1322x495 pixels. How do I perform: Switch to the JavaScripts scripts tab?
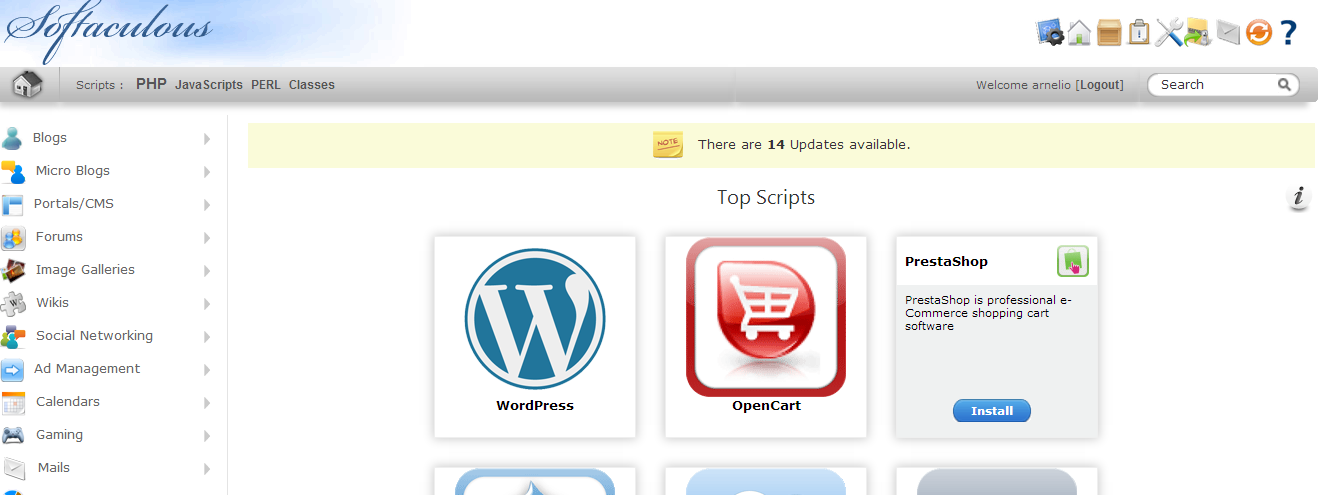click(209, 85)
